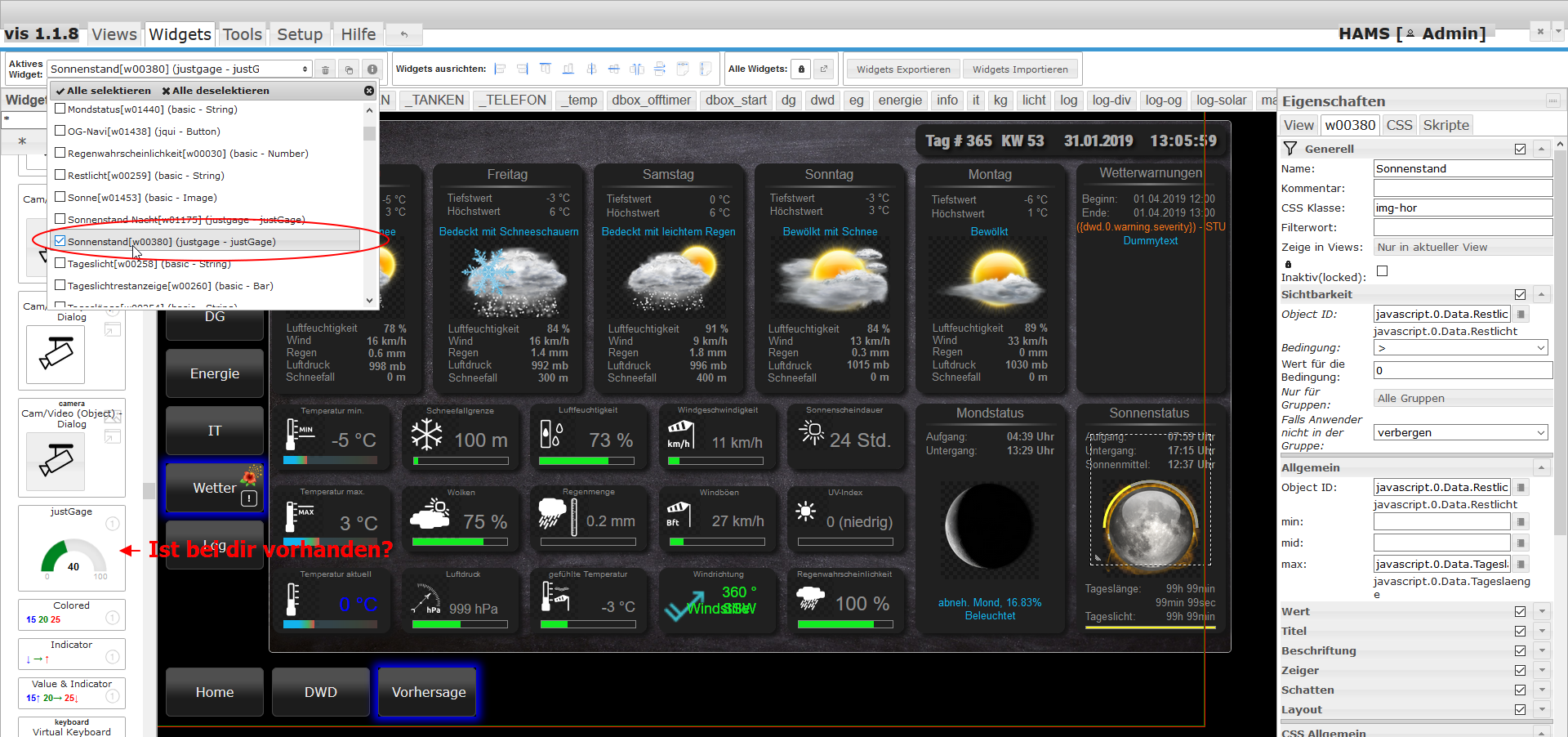
Task: Distribute widgets with equal vertical spacing
Action: 661,69
